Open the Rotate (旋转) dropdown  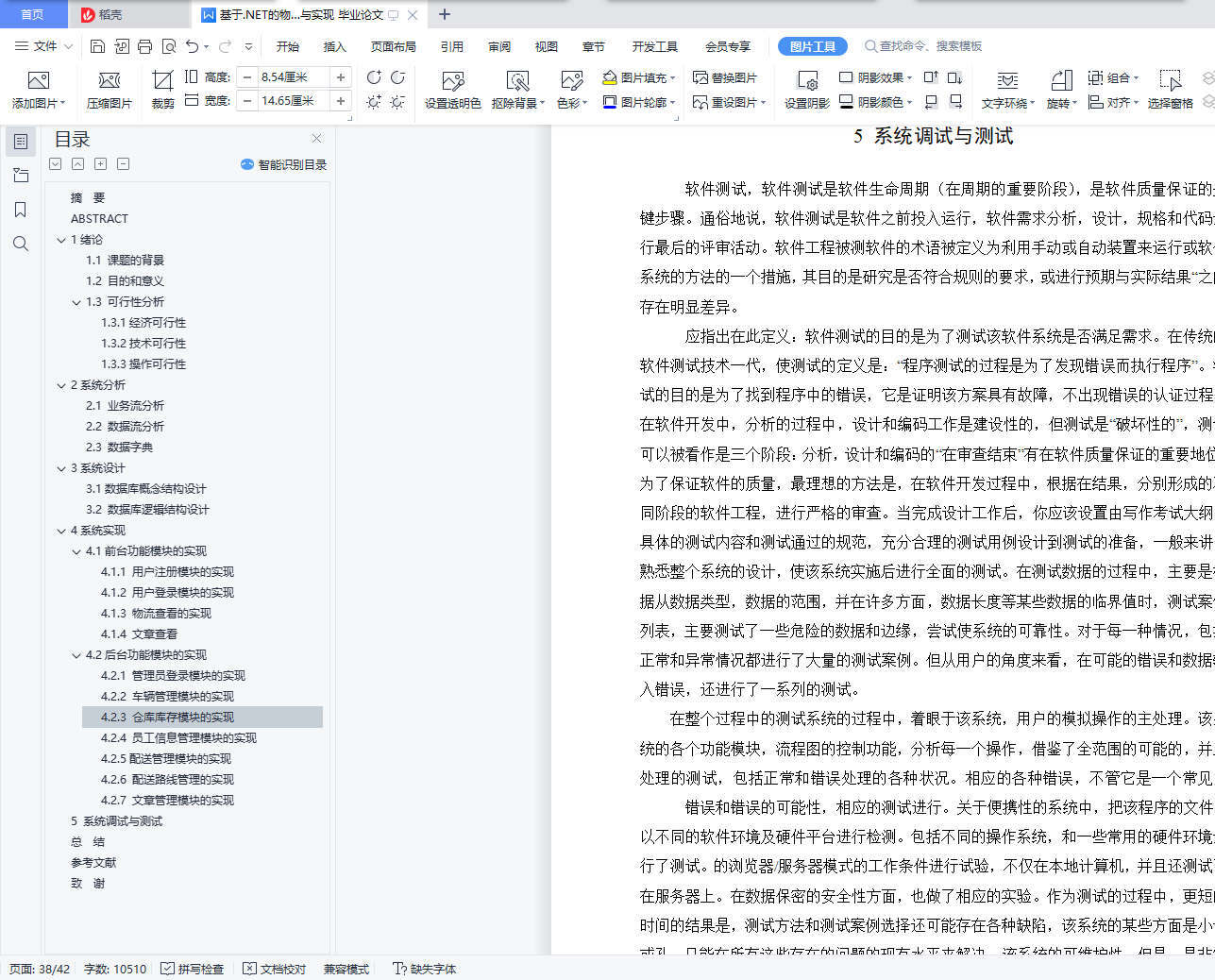click(x=1062, y=103)
